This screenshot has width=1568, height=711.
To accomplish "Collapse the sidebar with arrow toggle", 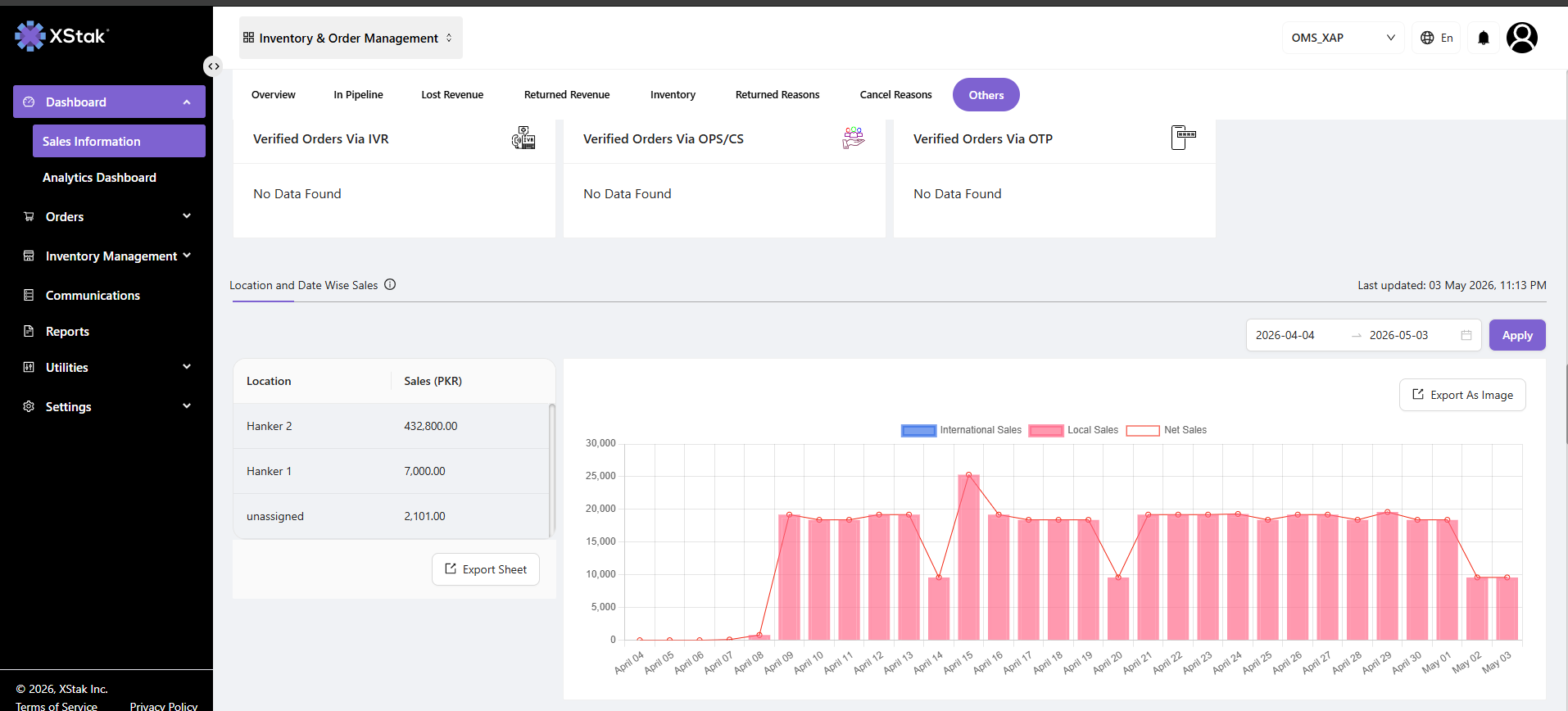I will [213, 66].
